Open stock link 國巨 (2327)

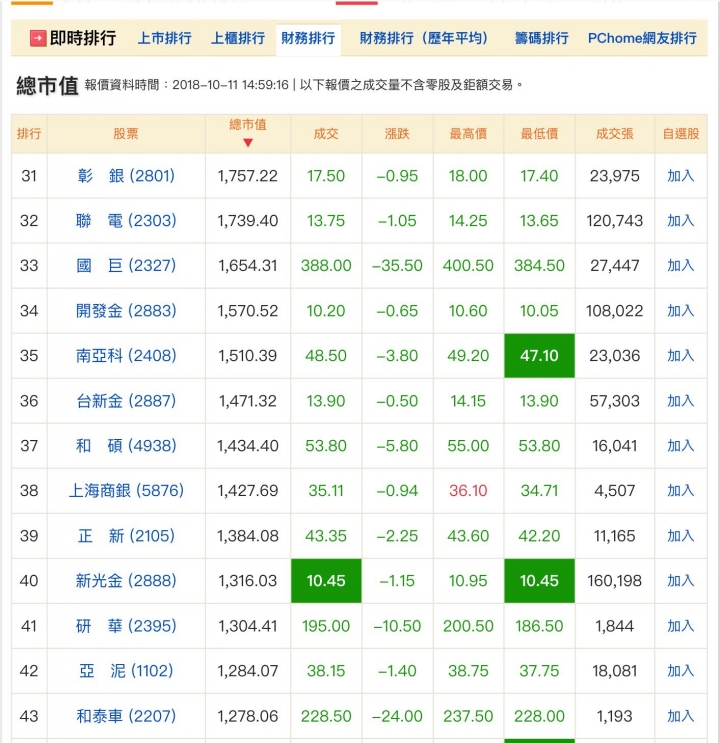[126, 265]
